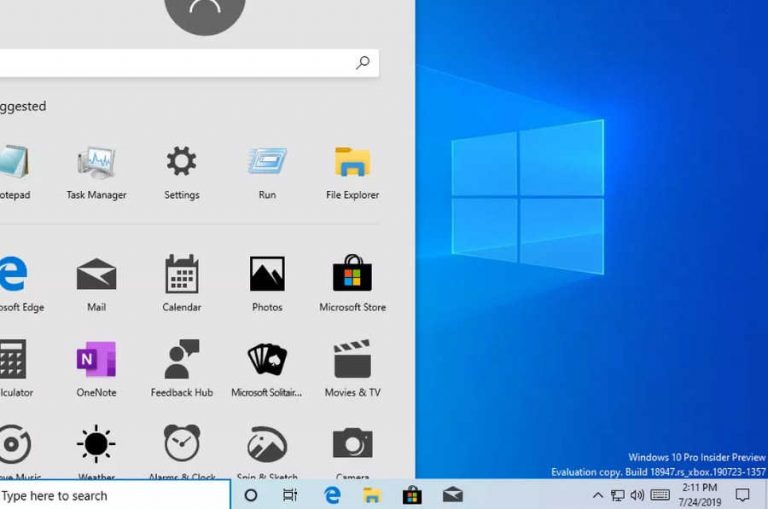Launch Microsoft Edge from Start menu grid
This screenshot has width=768, height=509.
tap(20, 284)
